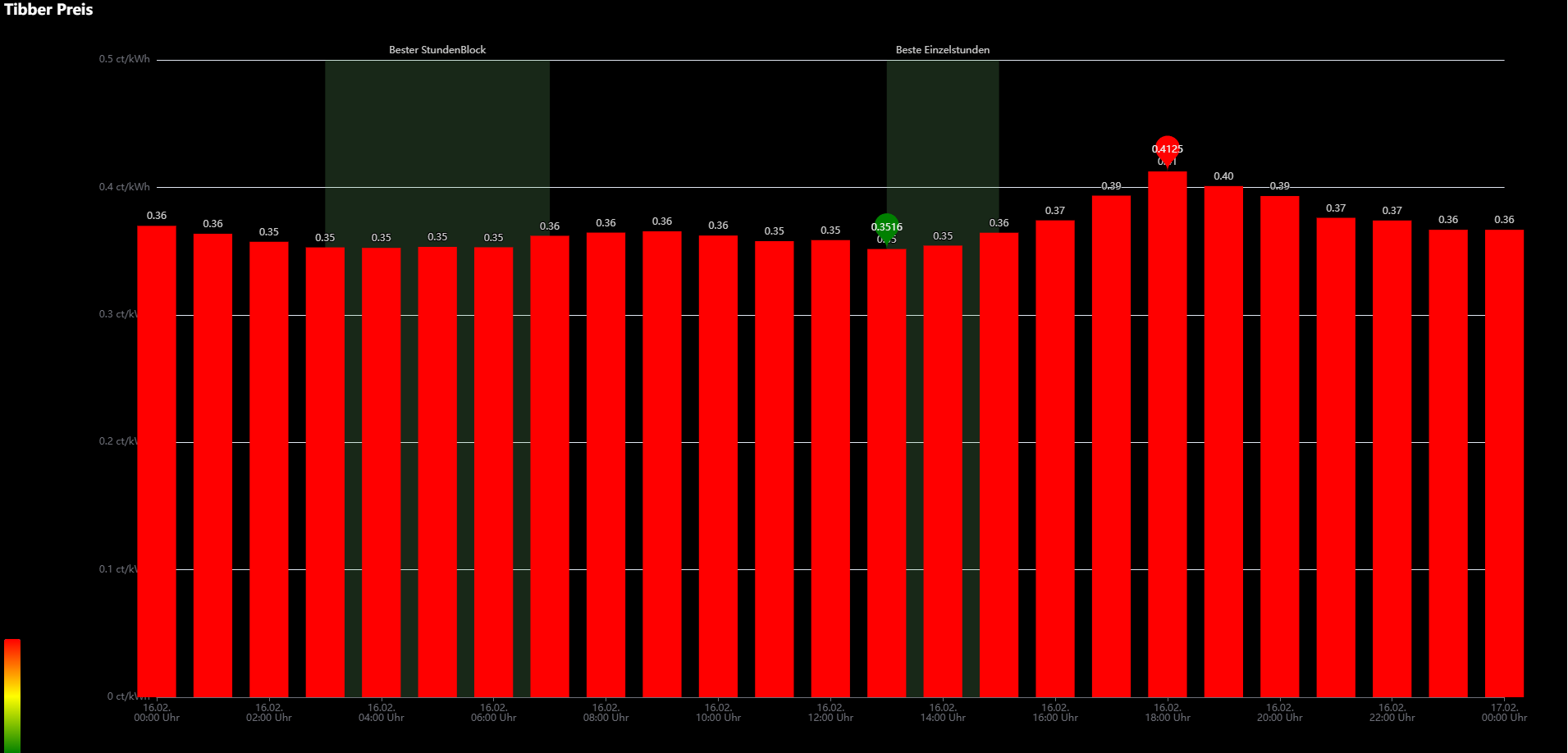Click the 16.02. 20:00 Uhr x-axis label
The width and height of the screenshot is (1568, 753).
click(1280, 712)
